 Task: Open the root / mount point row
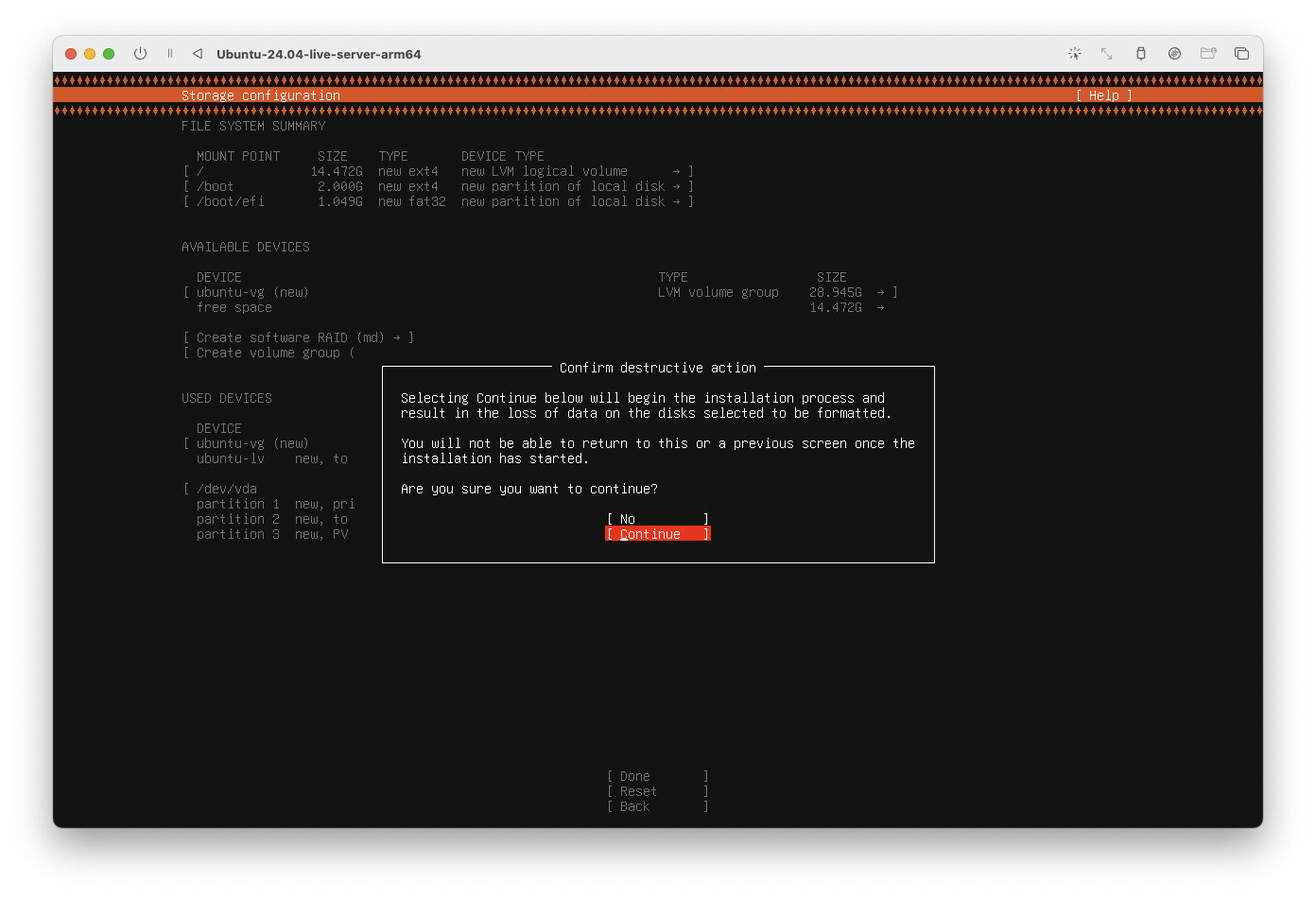(x=439, y=171)
